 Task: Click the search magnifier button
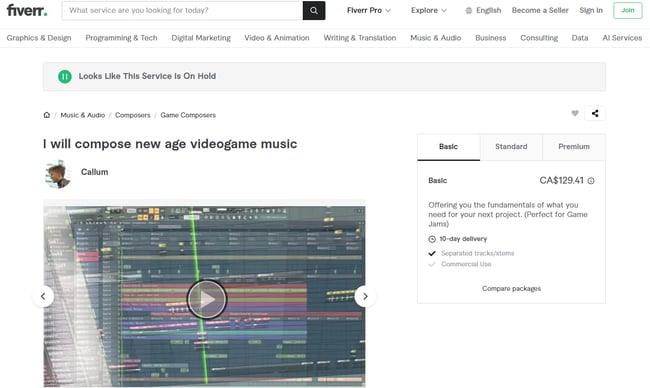314,10
